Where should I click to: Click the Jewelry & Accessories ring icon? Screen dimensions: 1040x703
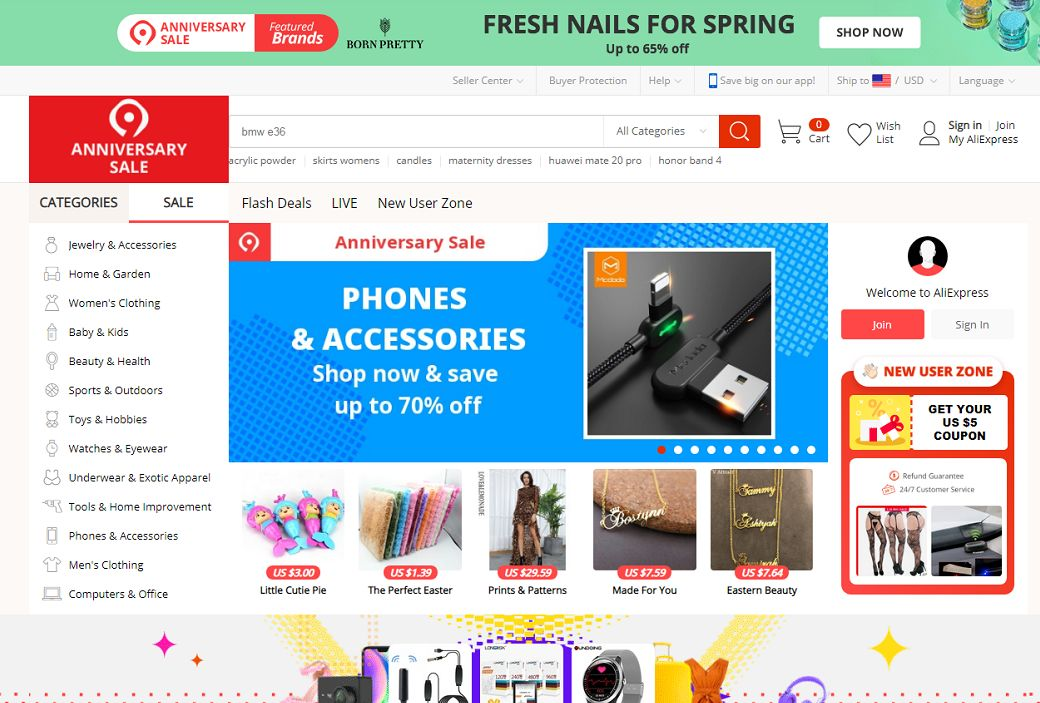click(x=51, y=245)
